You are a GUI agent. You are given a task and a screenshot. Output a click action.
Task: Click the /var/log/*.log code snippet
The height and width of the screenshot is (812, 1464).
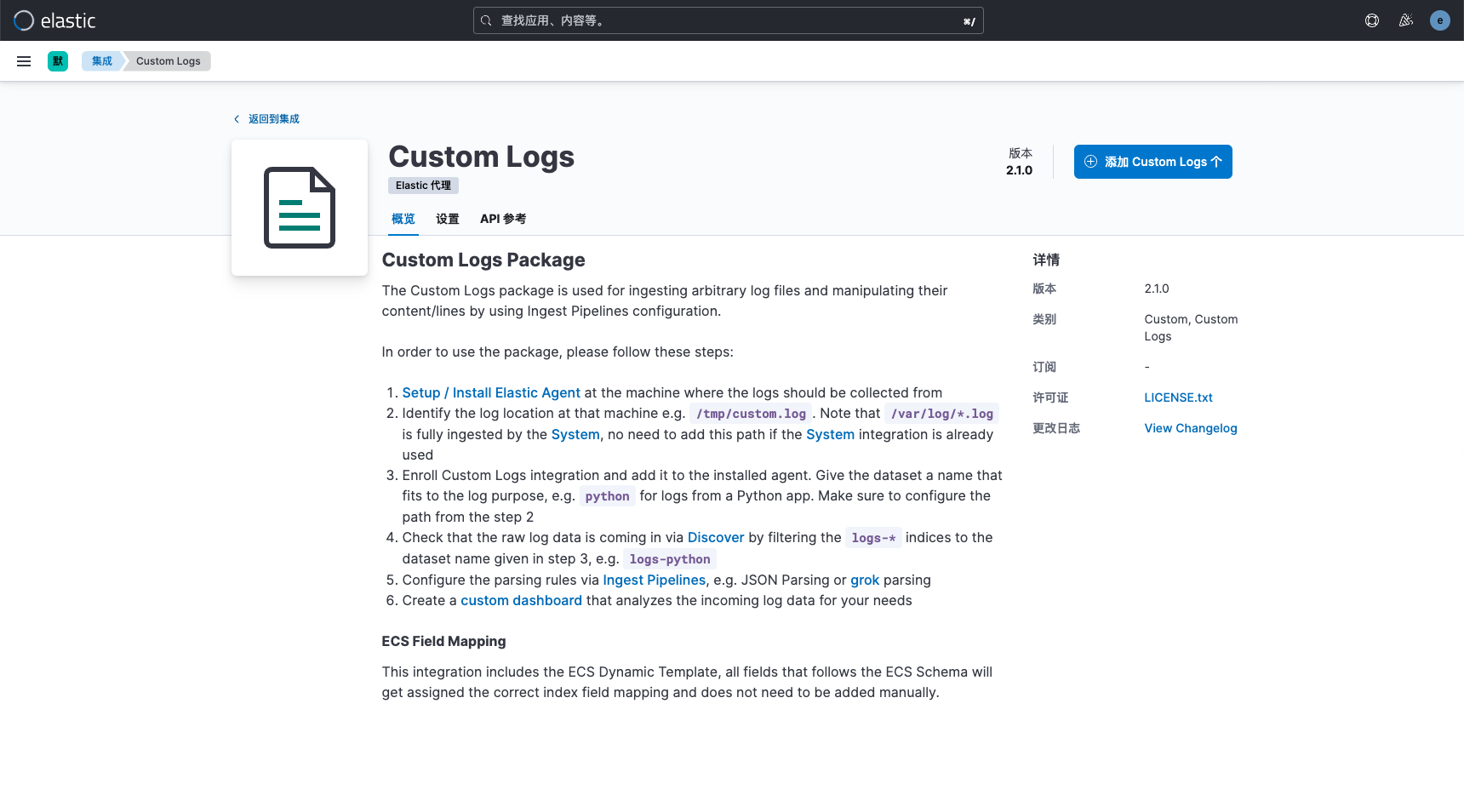point(942,414)
